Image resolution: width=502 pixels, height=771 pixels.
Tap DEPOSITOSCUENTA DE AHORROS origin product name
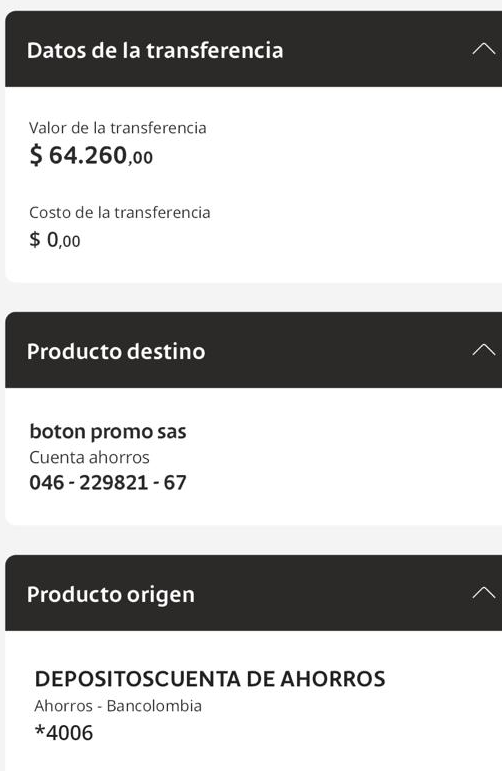click(210, 679)
